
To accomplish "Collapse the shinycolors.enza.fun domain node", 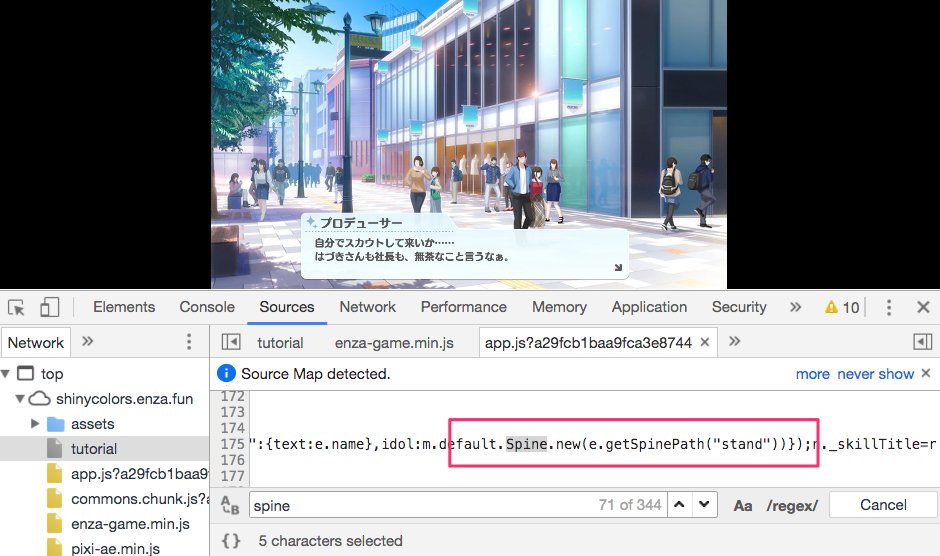I will 20,398.
